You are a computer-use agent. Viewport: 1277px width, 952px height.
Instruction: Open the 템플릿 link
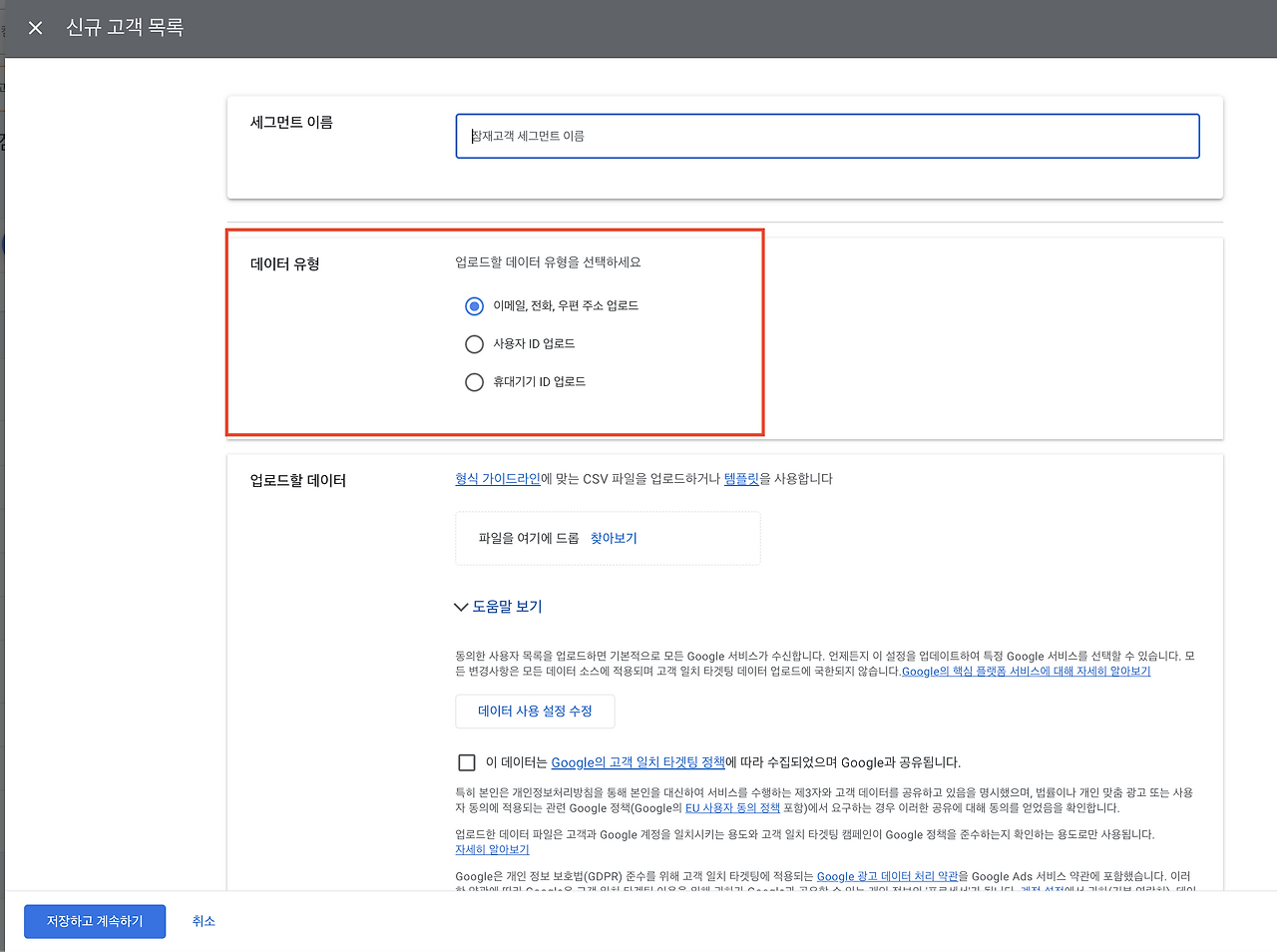[741, 479]
